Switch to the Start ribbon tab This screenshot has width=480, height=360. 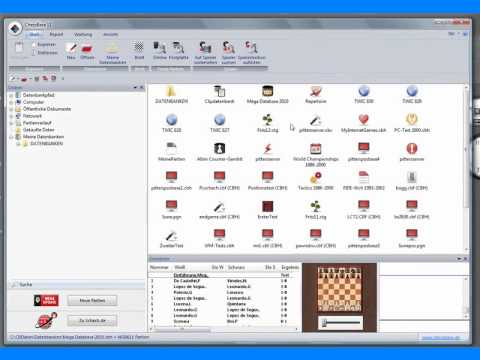(34, 34)
